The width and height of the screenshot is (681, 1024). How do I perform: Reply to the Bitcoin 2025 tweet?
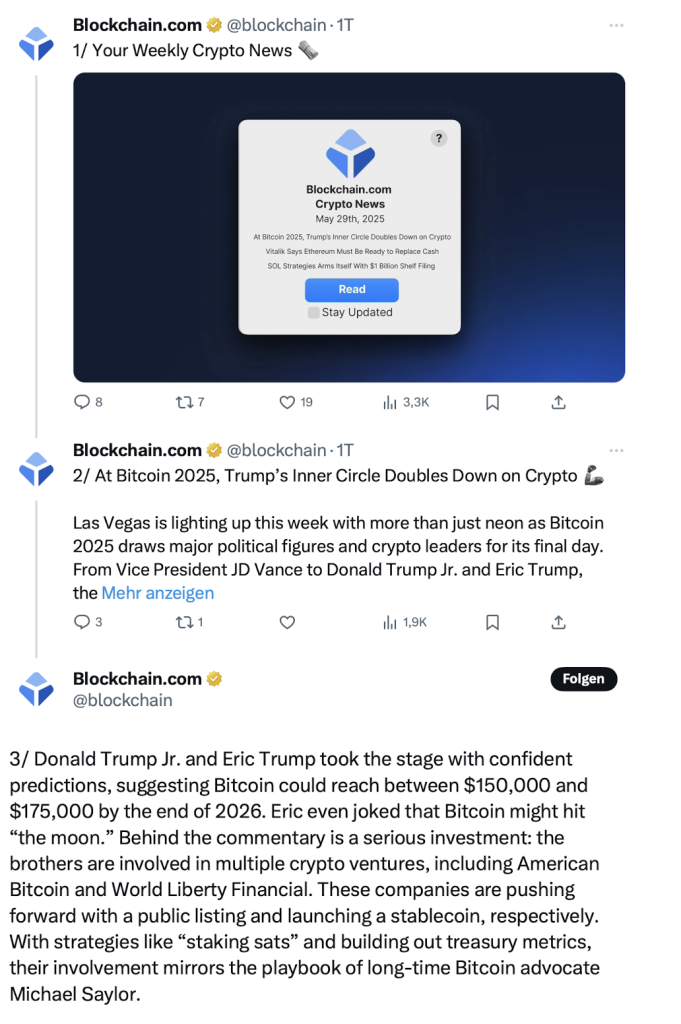coord(88,622)
